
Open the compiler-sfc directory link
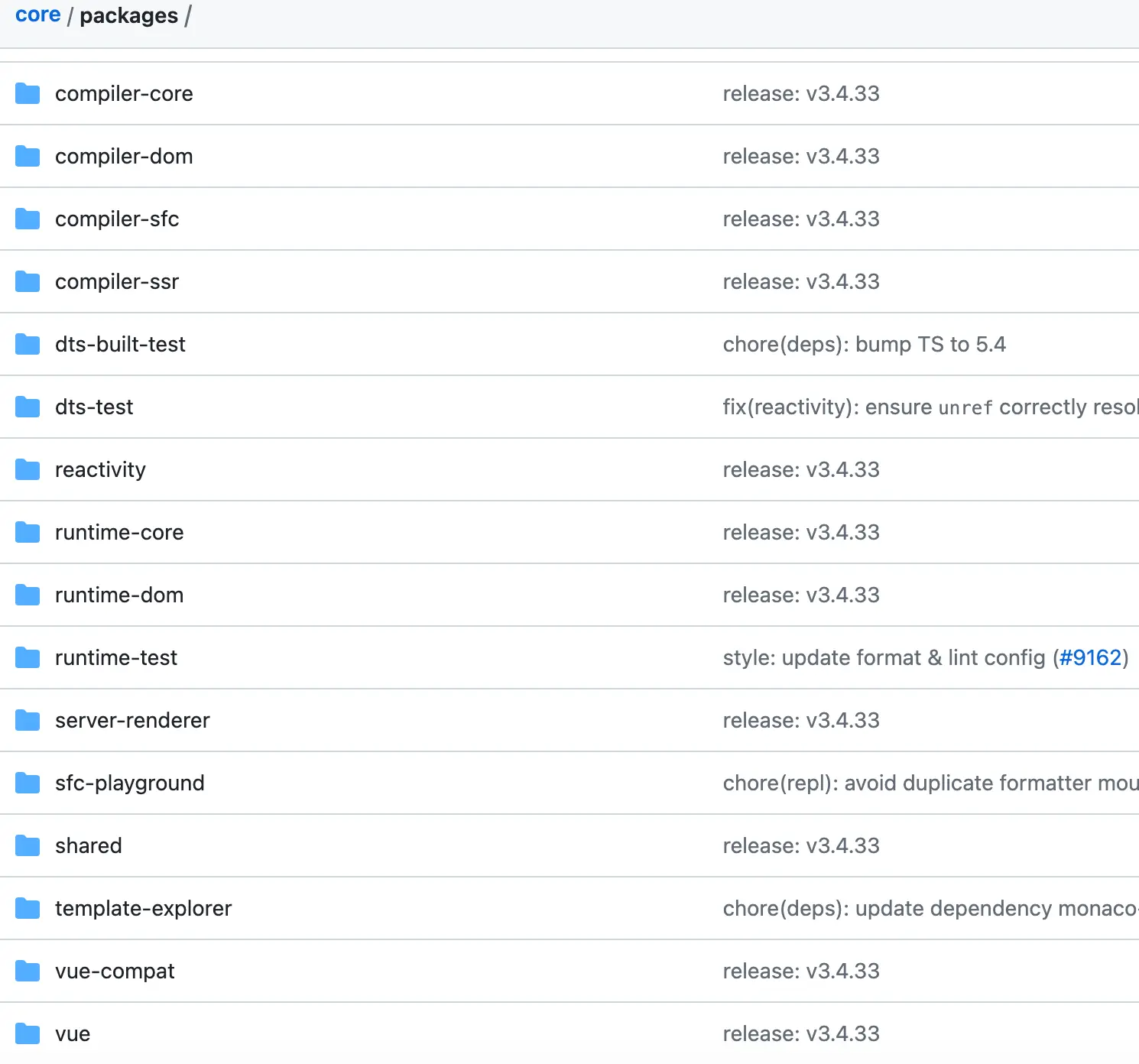117,219
